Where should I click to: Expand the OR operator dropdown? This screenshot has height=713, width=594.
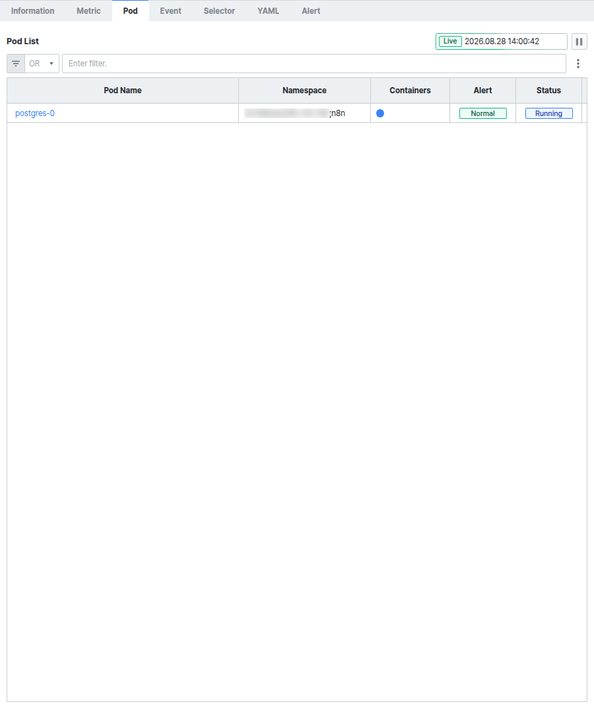42,64
